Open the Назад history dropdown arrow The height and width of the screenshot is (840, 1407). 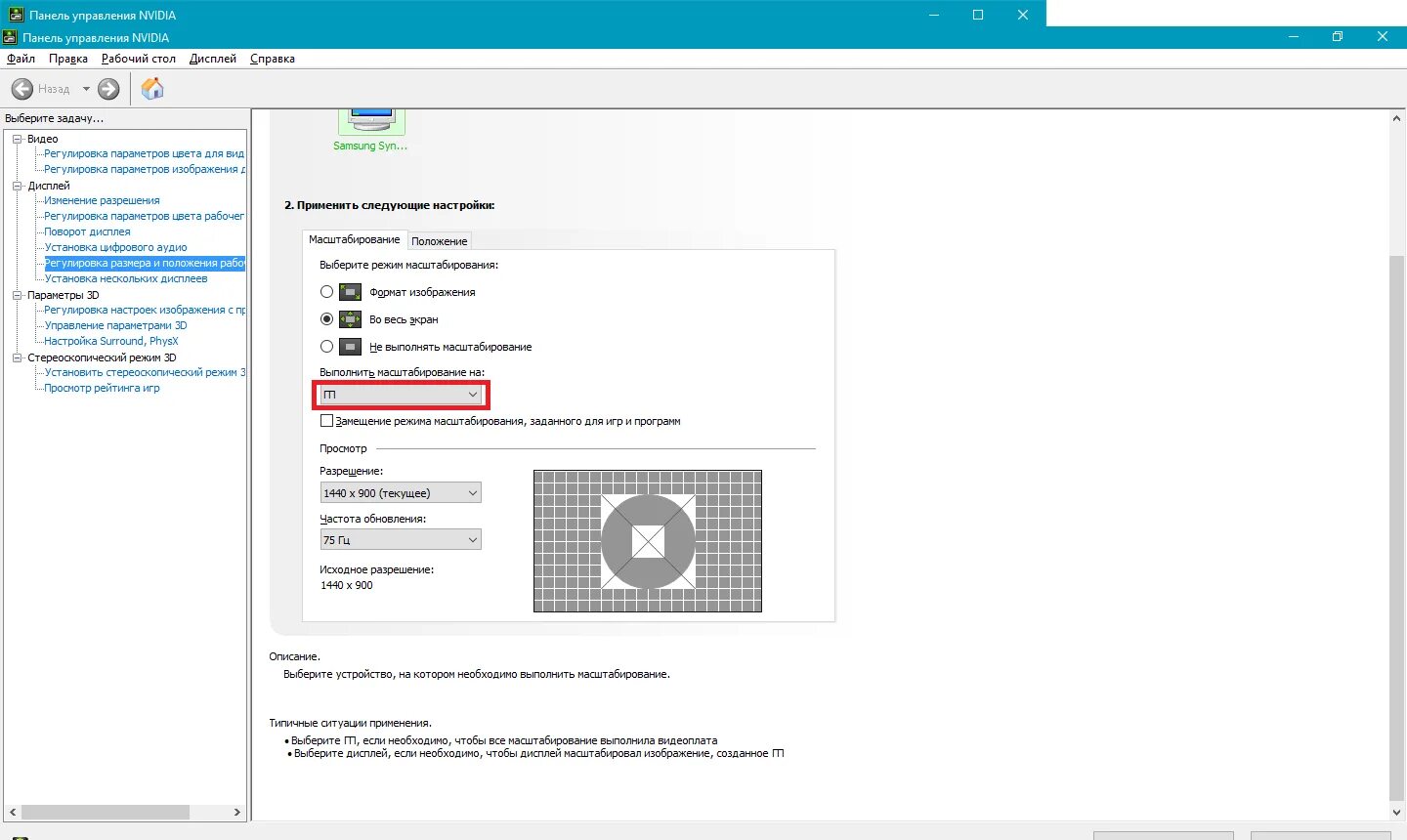[x=86, y=89]
